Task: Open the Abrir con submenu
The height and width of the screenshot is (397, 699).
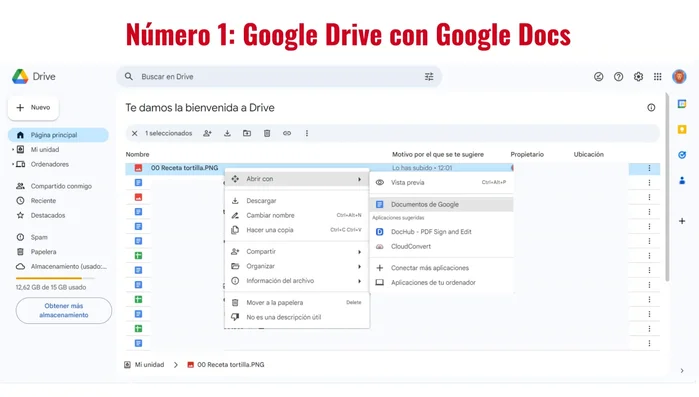Action: point(297,179)
